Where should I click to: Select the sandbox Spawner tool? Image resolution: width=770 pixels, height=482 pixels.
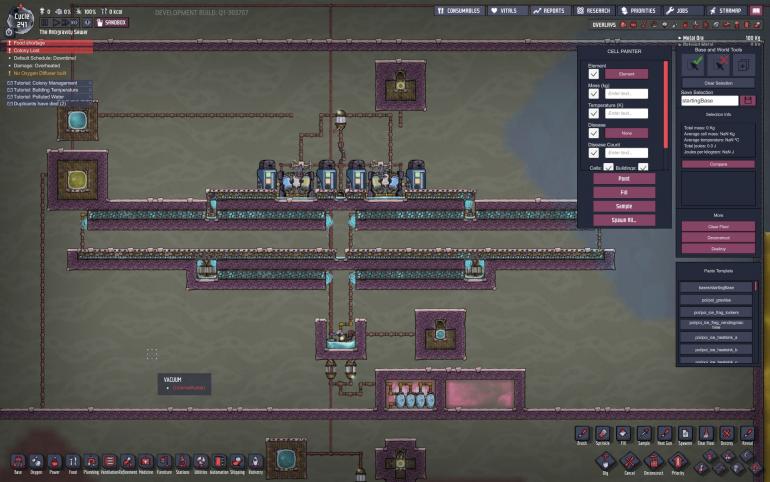coord(685,435)
